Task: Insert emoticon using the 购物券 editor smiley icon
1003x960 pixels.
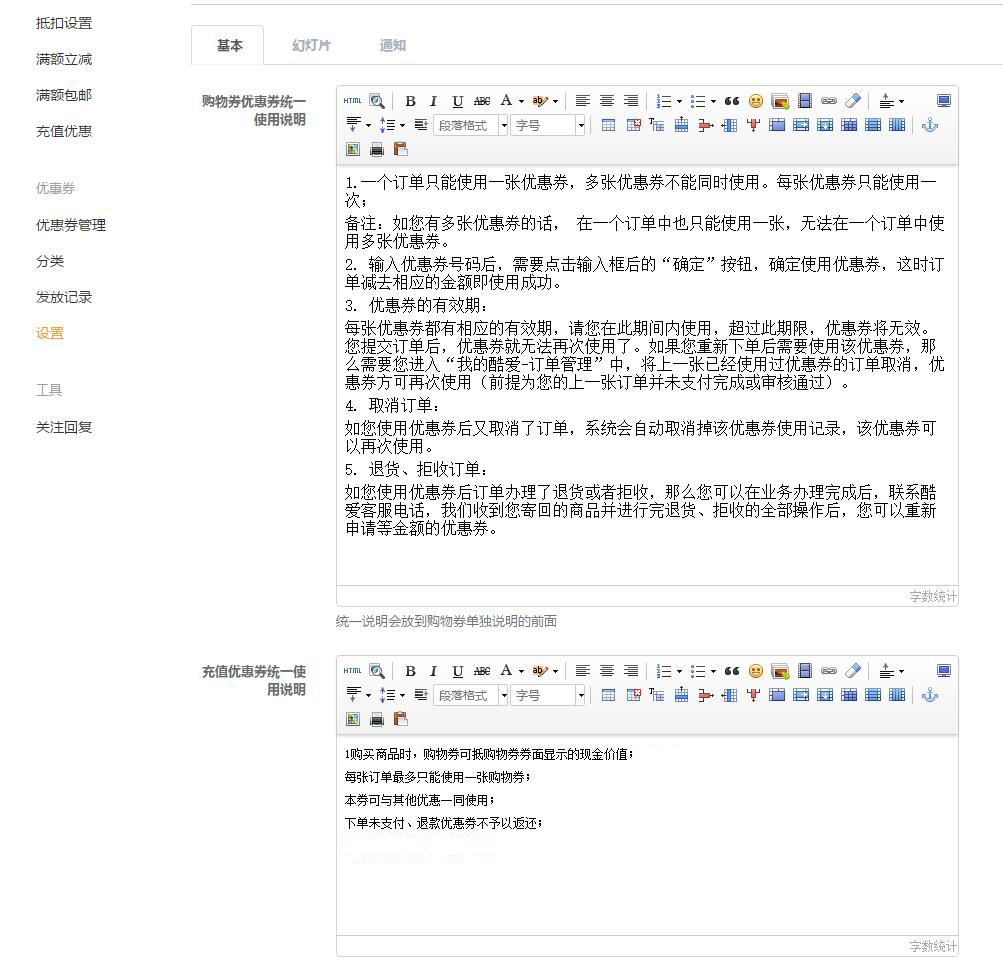Action: click(x=756, y=101)
